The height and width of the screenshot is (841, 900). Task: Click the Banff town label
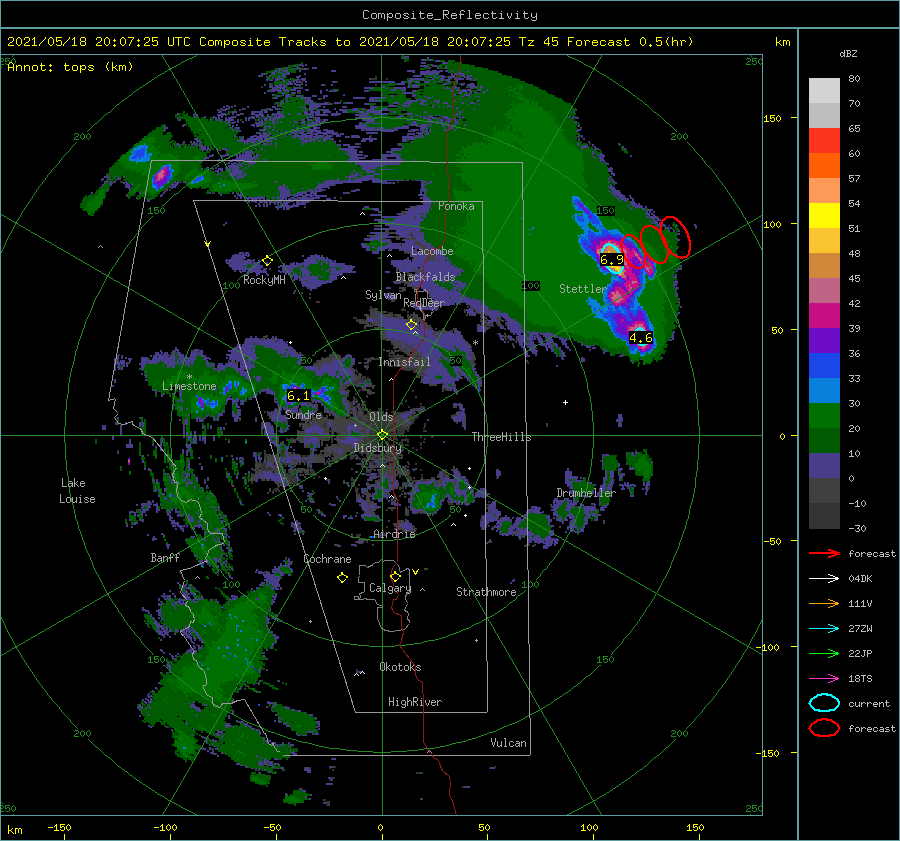(165, 557)
